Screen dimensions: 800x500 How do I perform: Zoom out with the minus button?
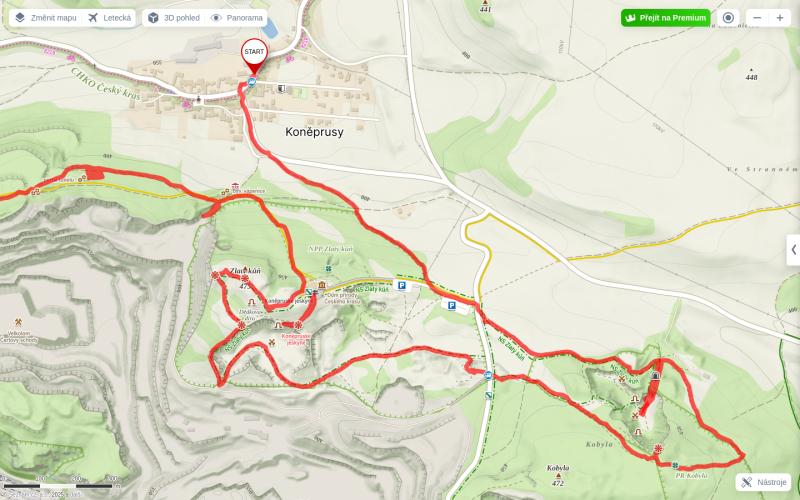click(757, 18)
